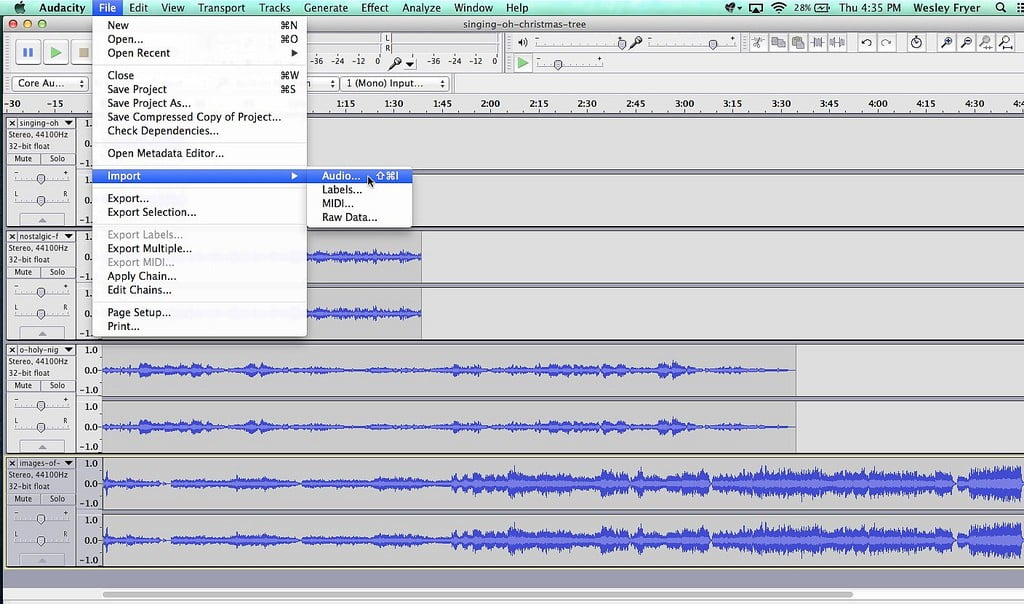Image resolution: width=1024 pixels, height=604 pixels.
Task: Open Spotlight search in the menu bar
Action: click(1000, 8)
